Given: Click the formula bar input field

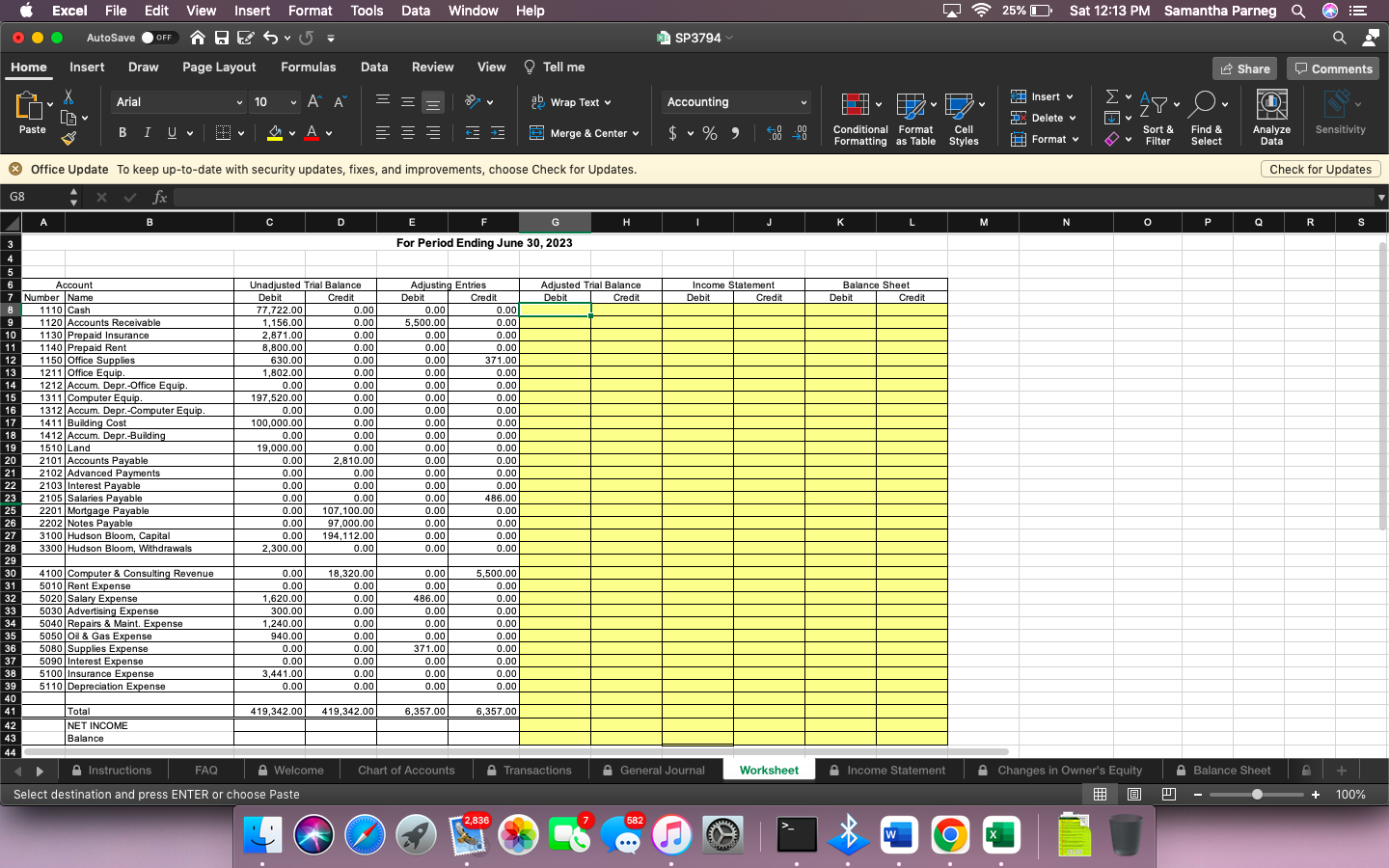Looking at the screenshot, I should 772,197.
